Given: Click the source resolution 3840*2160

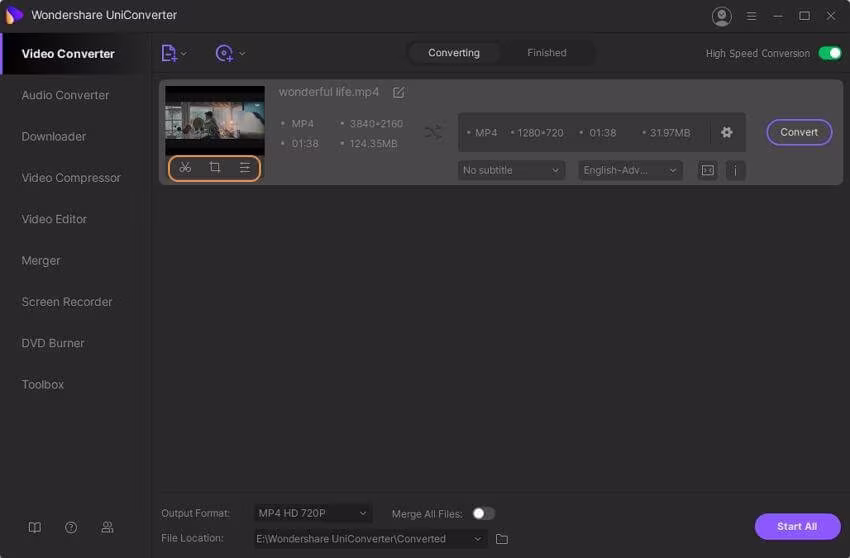Looking at the screenshot, I should [376, 124].
